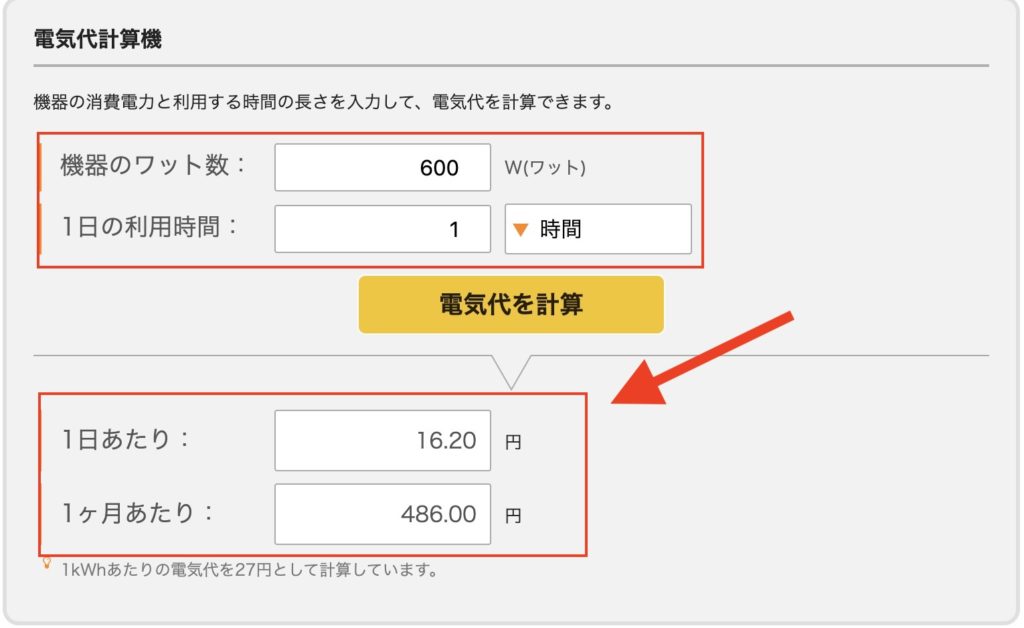This screenshot has width=1024, height=628.
Task: Click the 円 unit beside 486.00
Action: [x=513, y=516]
